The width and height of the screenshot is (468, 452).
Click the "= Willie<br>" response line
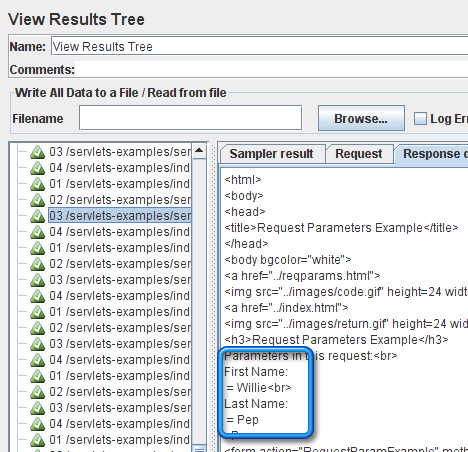tap(259, 388)
